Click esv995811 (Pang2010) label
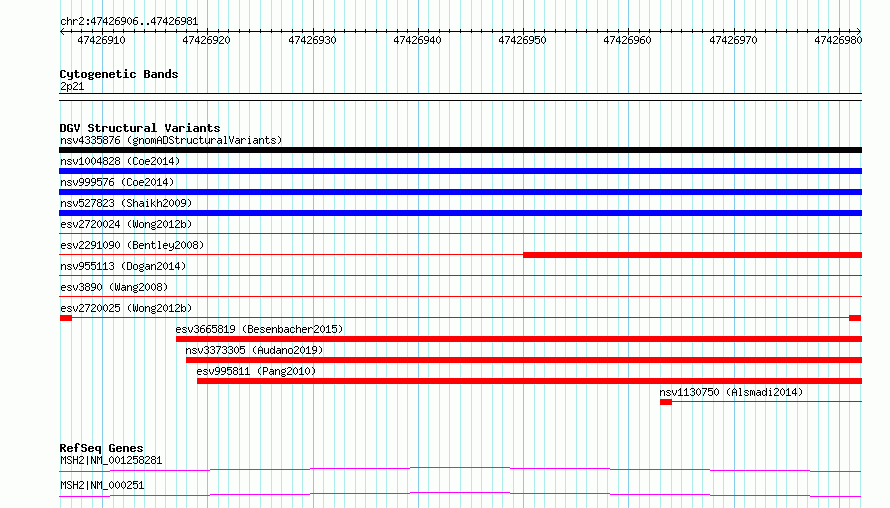The height and width of the screenshot is (508, 890). (256, 371)
